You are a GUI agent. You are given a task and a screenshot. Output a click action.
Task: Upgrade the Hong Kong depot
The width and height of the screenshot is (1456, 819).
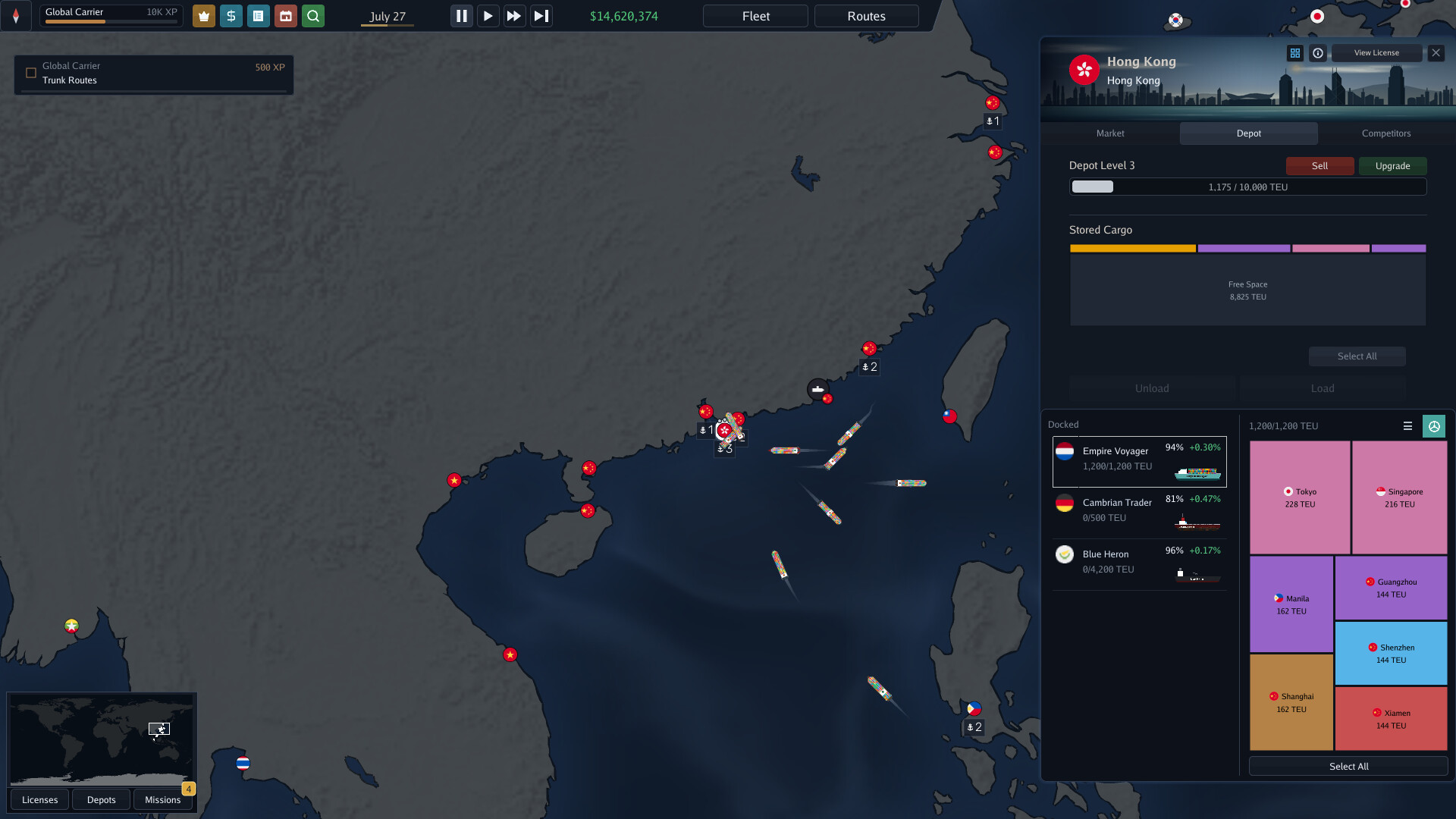coord(1392,166)
